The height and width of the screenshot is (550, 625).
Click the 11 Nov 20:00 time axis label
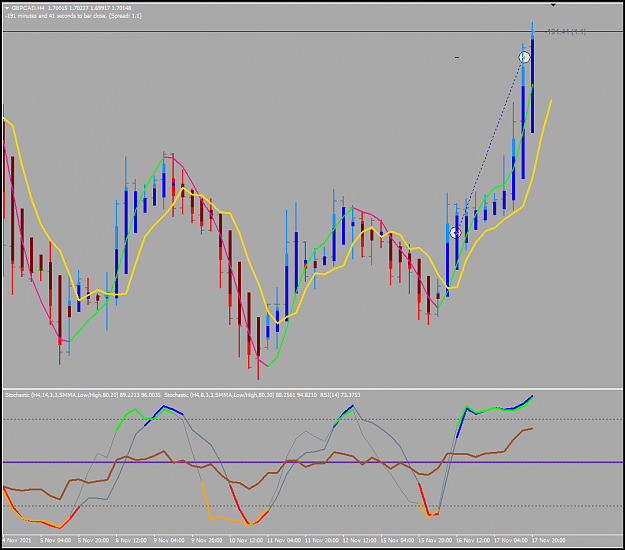coord(322,540)
